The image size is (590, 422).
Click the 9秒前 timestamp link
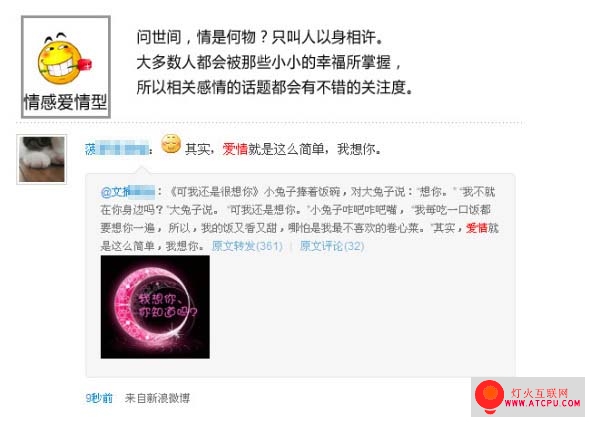click(x=99, y=398)
